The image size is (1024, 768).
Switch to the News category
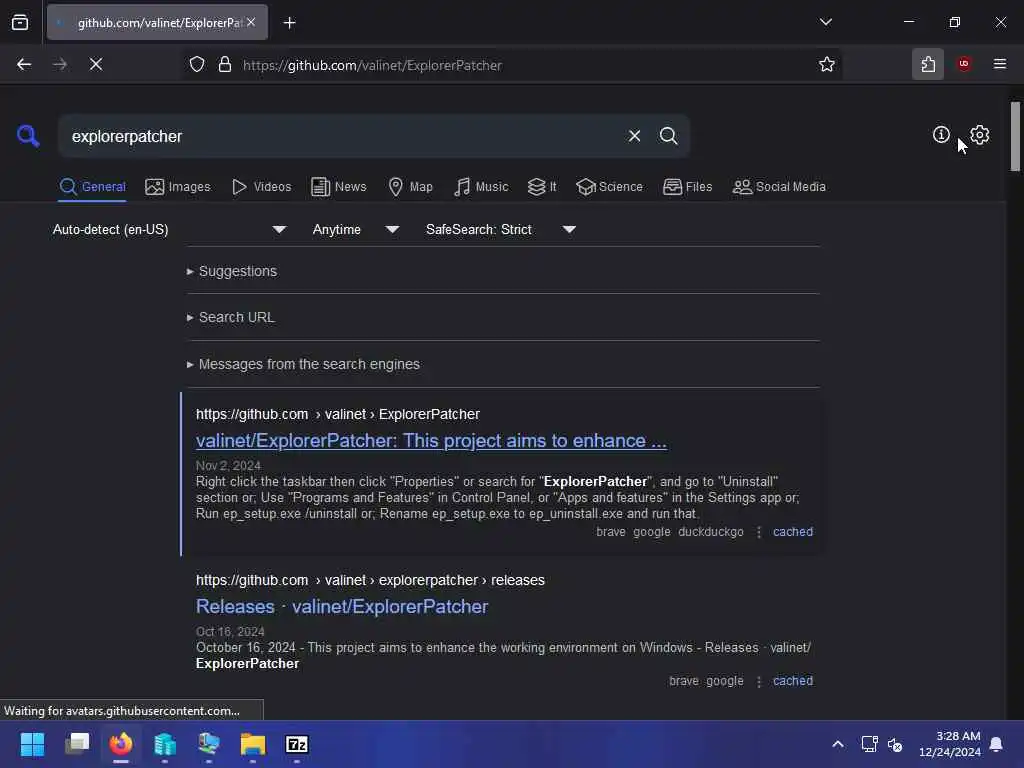click(x=339, y=187)
